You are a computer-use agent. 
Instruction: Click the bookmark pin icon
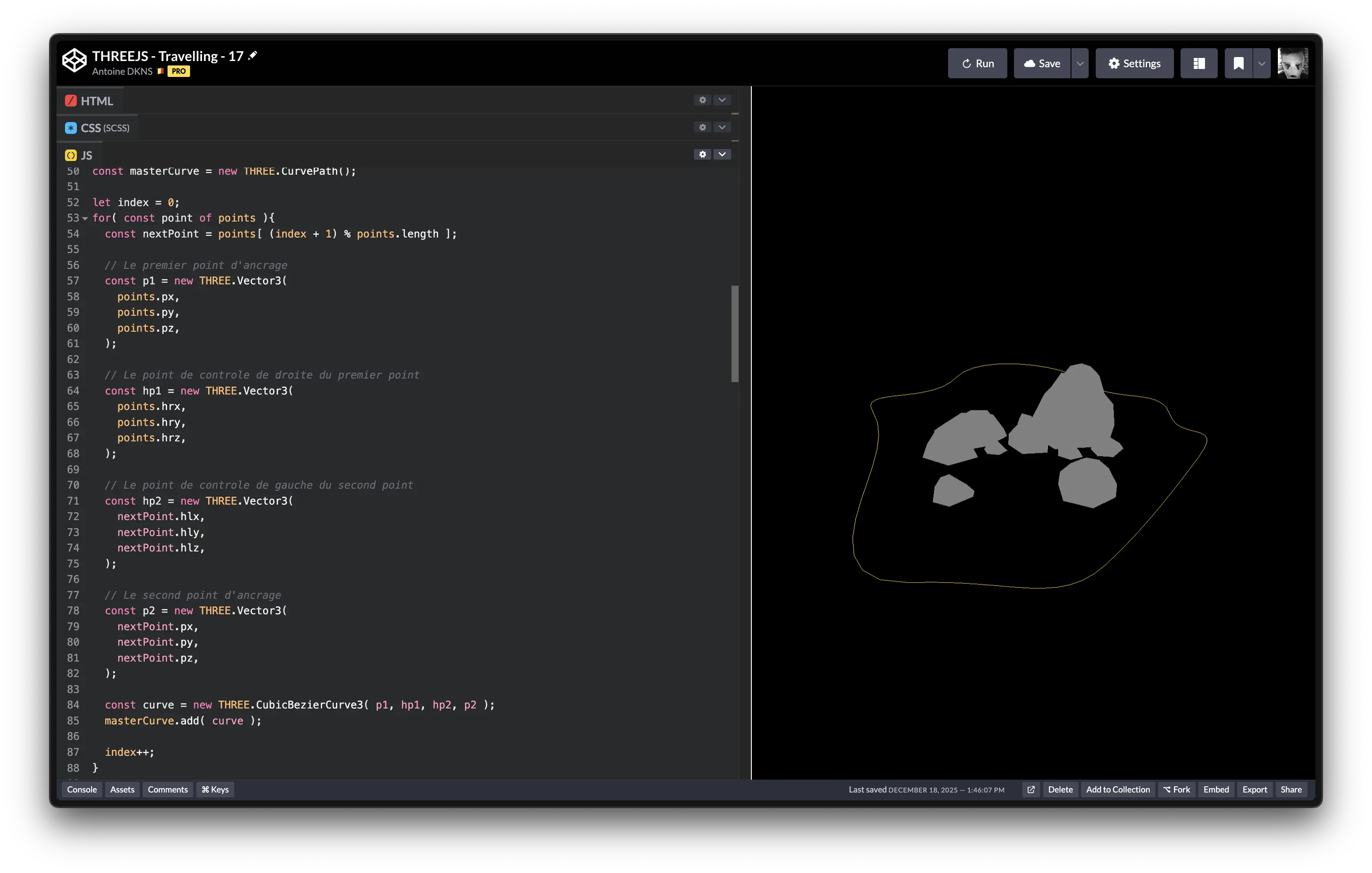[1238, 63]
